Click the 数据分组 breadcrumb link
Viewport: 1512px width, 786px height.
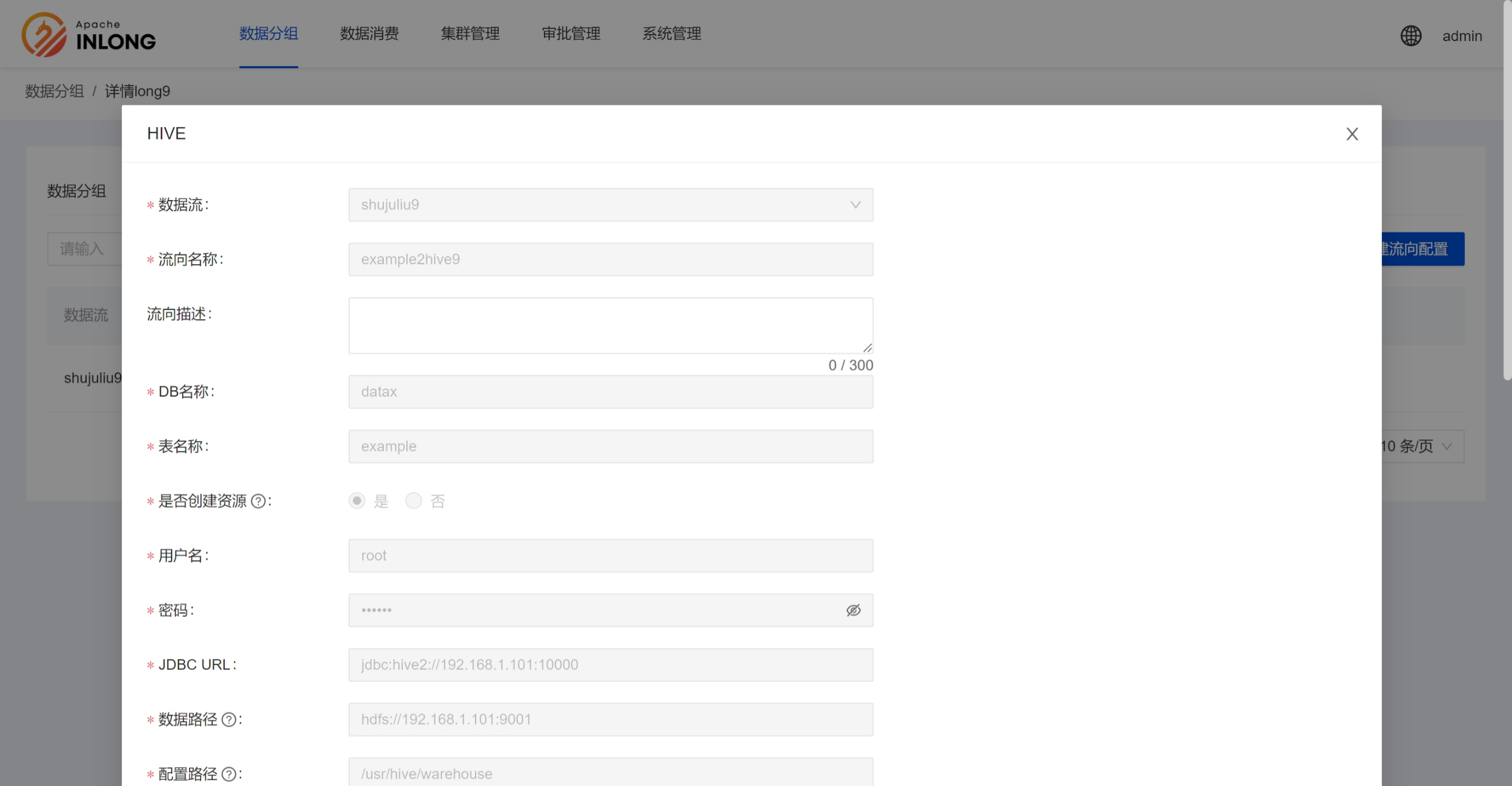54,91
